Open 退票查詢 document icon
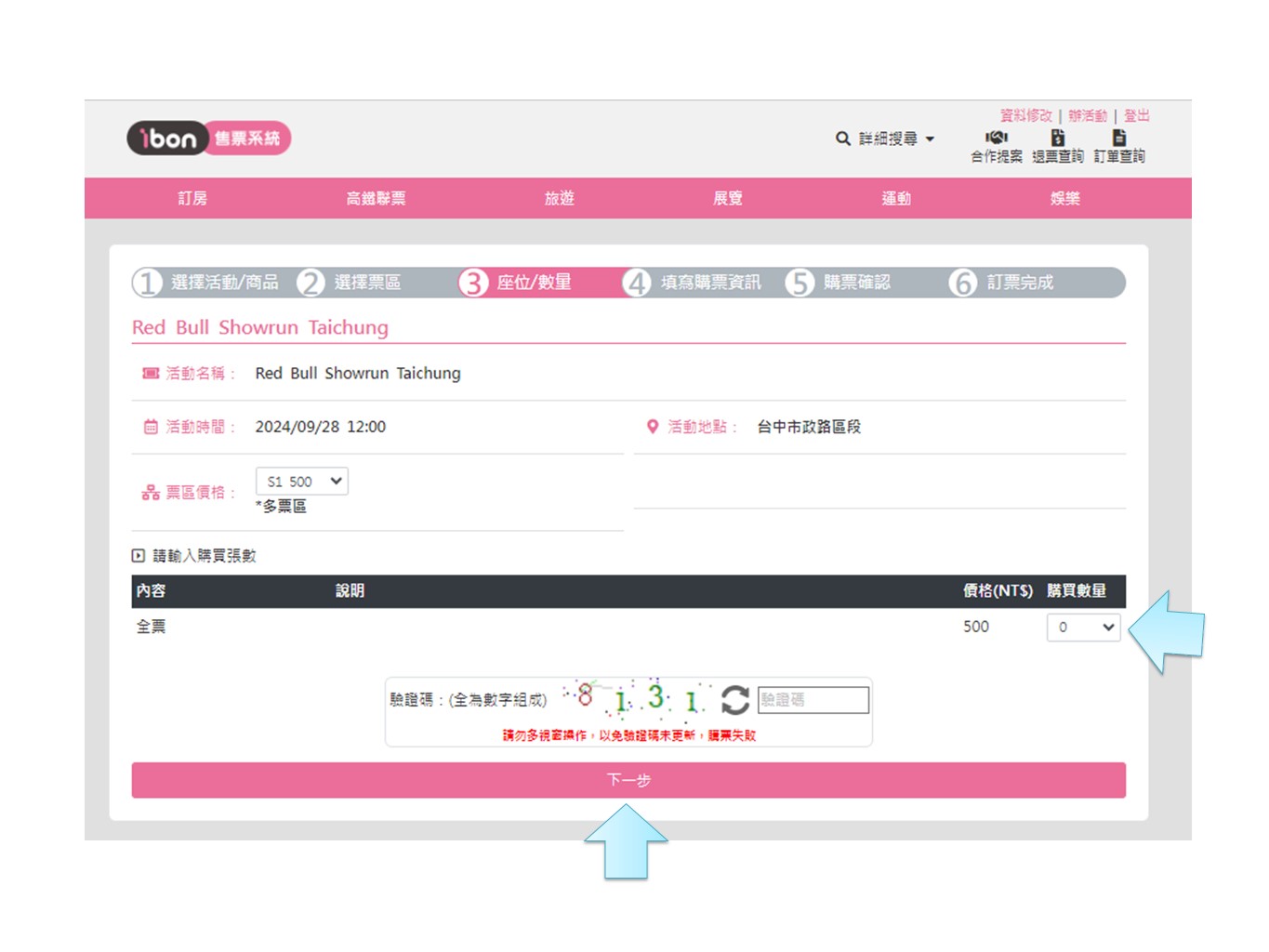 (1058, 138)
